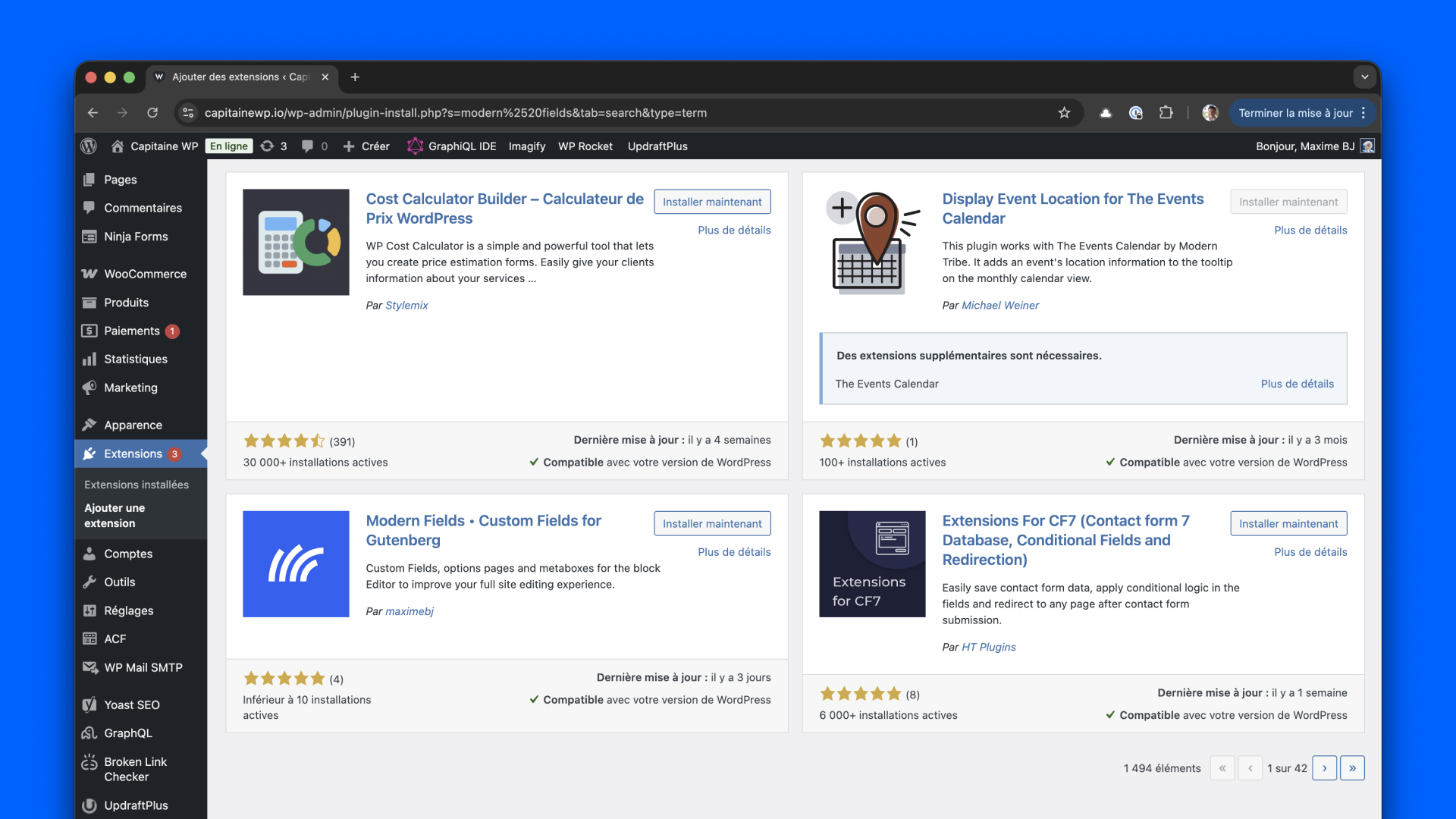Click the site information icon in address bar
Screen dimensions: 1456x819
(188, 113)
